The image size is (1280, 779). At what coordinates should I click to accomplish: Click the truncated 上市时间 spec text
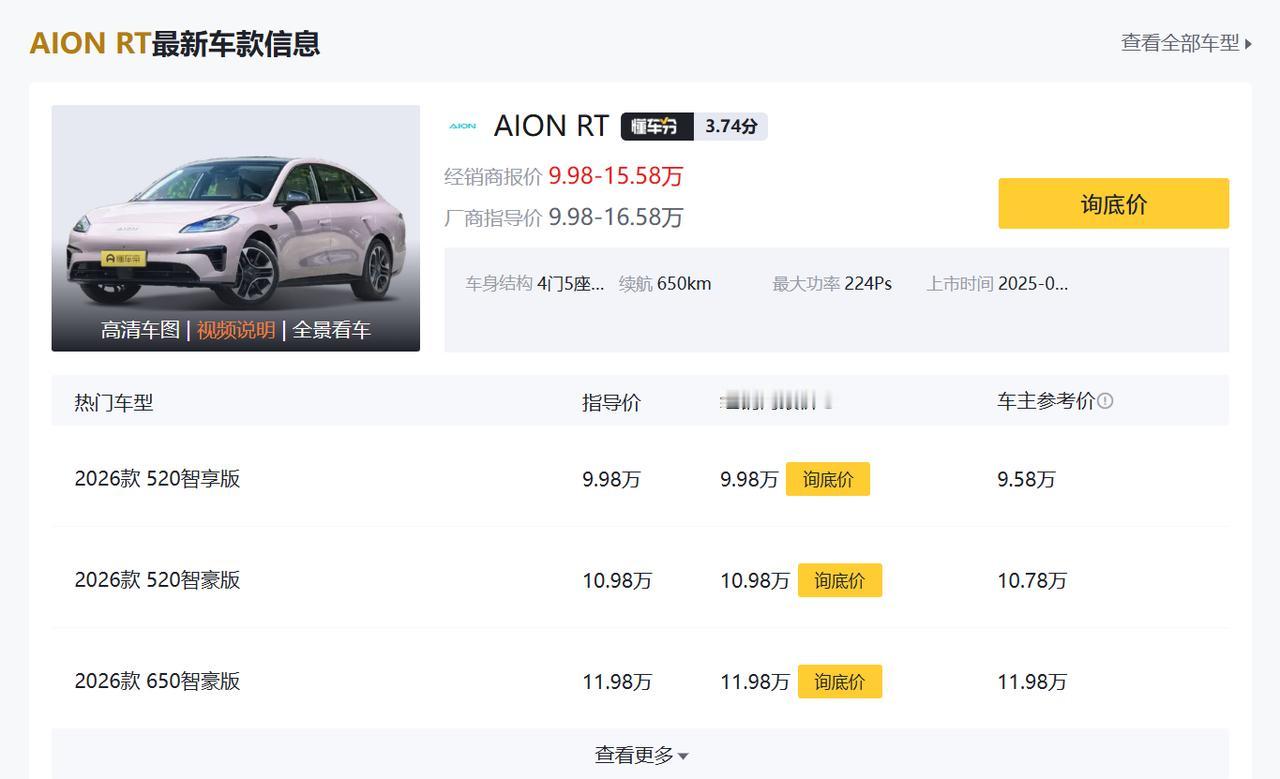point(997,284)
